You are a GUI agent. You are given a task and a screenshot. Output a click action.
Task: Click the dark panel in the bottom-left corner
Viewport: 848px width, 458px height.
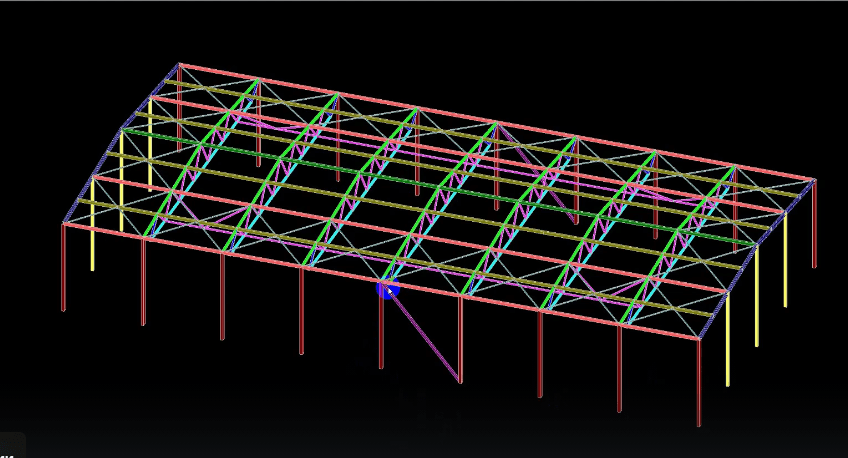12,446
